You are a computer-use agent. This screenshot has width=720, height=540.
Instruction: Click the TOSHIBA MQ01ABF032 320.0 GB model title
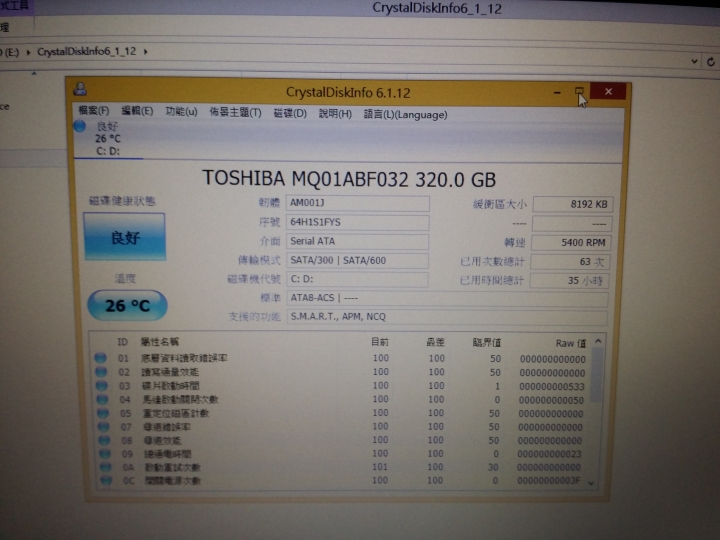349,179
